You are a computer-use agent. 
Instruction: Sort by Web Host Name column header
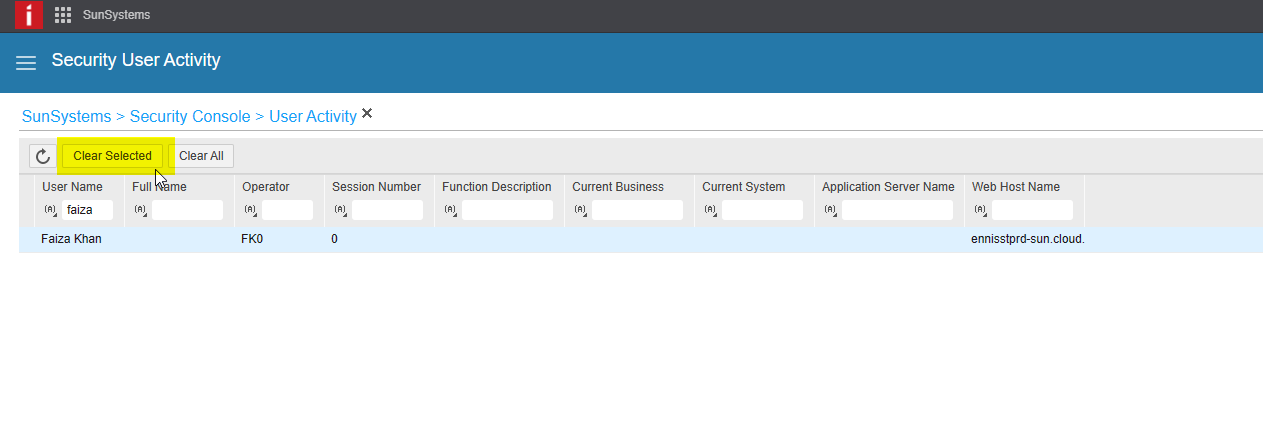[x=1016, y=187]
